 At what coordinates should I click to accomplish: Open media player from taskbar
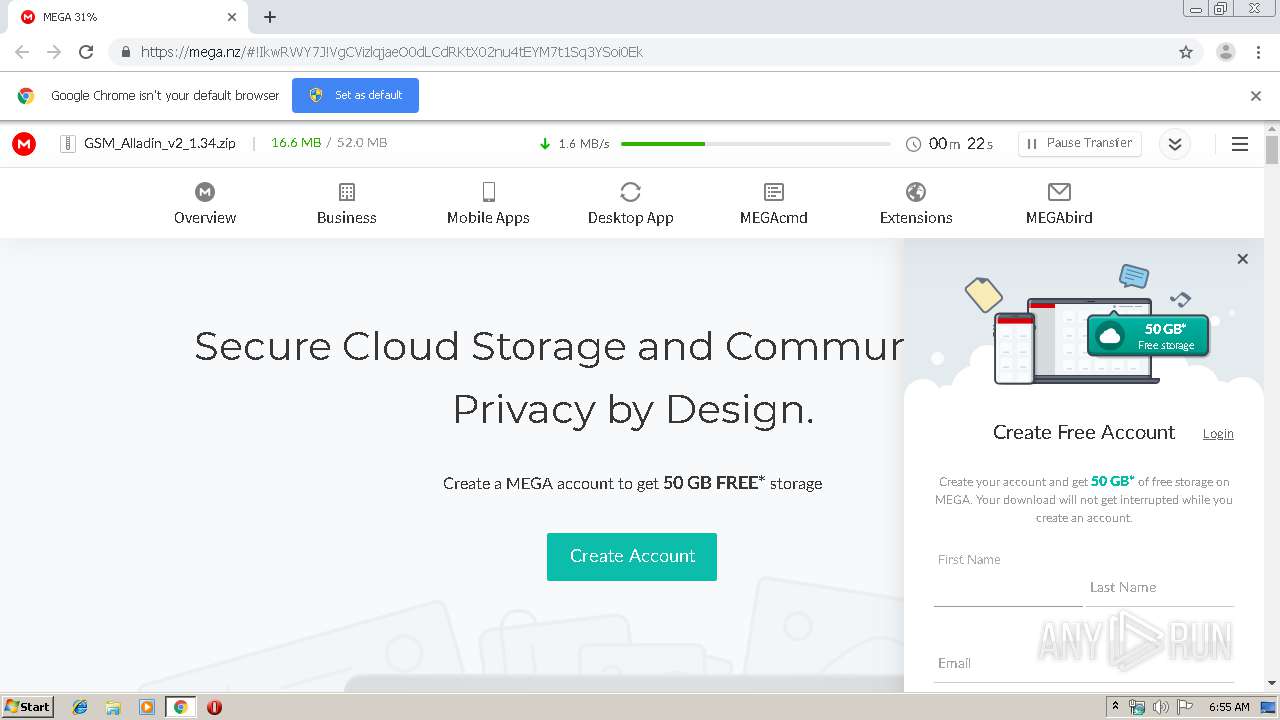(147, 707)
